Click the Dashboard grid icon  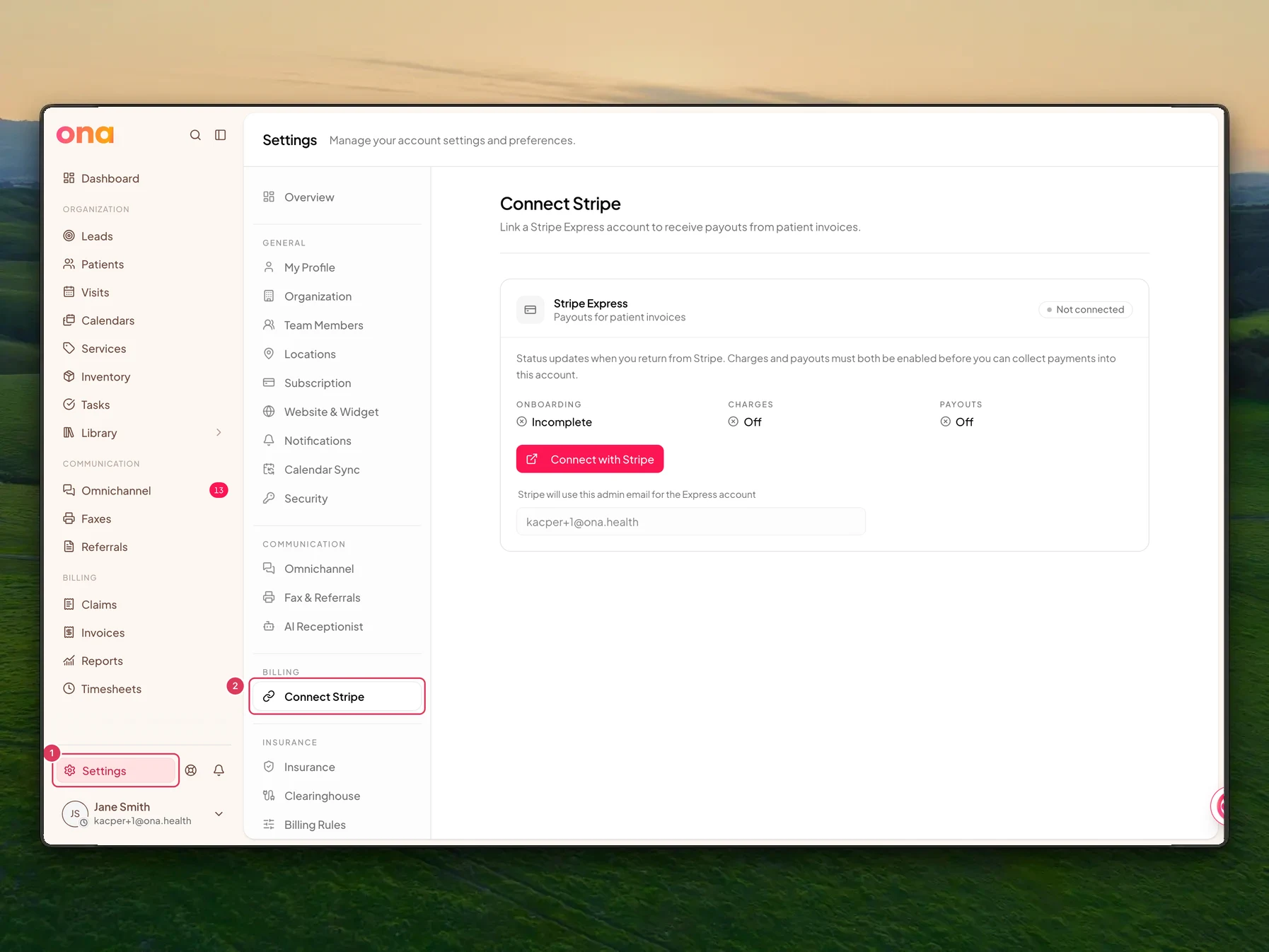69,178
